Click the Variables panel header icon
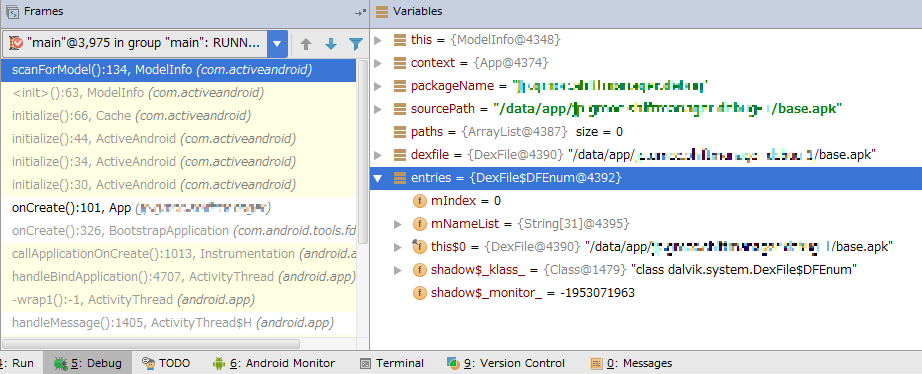This screenshot has height=374, width=922. click(382, 11)
